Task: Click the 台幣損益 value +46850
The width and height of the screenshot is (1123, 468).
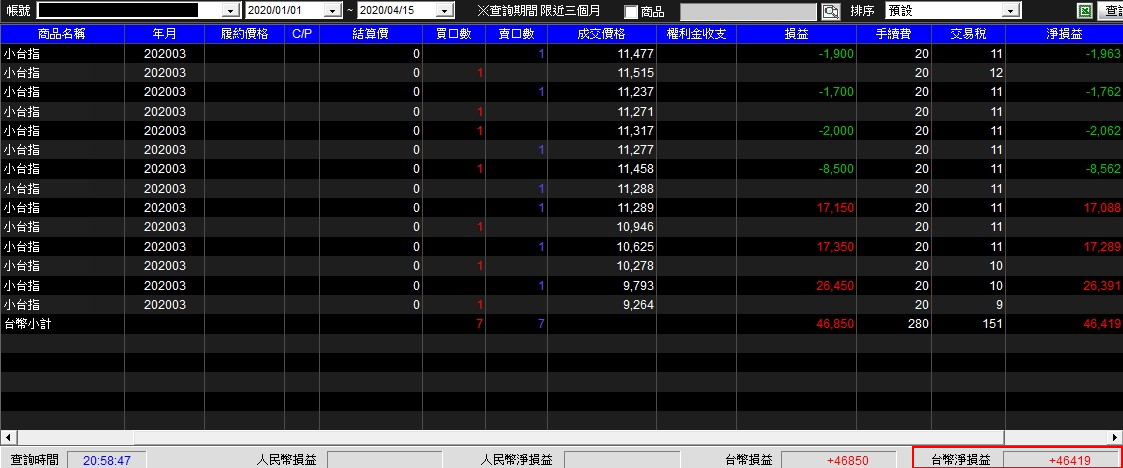Action: [839, 460]
